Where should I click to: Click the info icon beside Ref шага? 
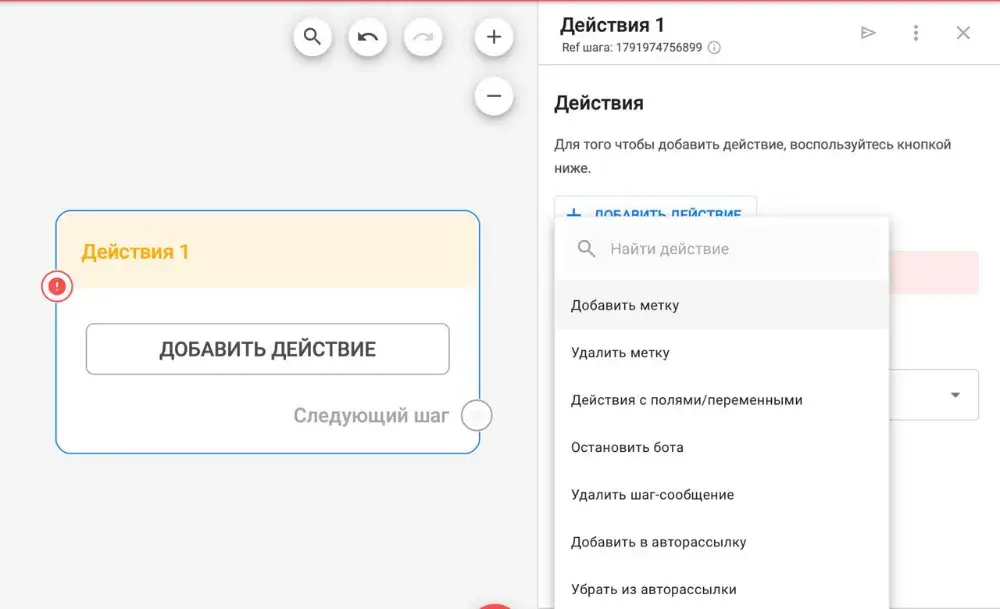(x=714, y=48)
